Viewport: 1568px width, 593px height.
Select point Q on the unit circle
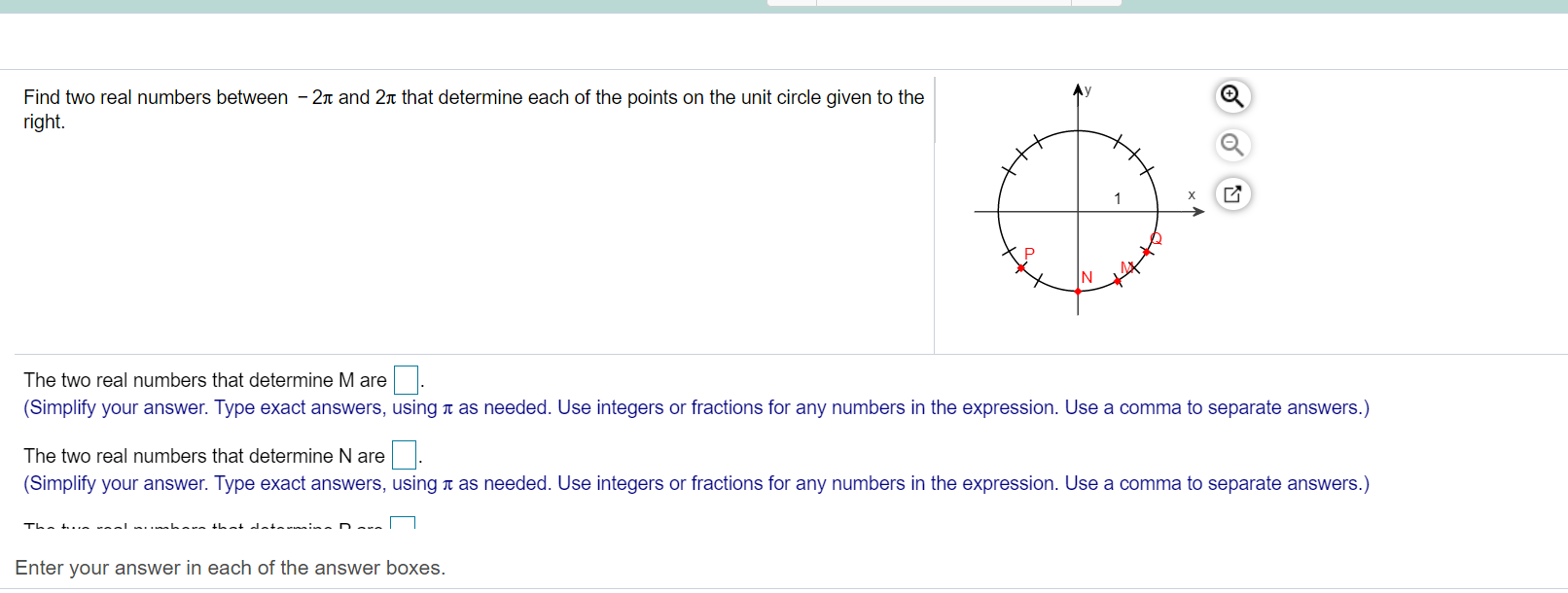(x=1146, y=252)
